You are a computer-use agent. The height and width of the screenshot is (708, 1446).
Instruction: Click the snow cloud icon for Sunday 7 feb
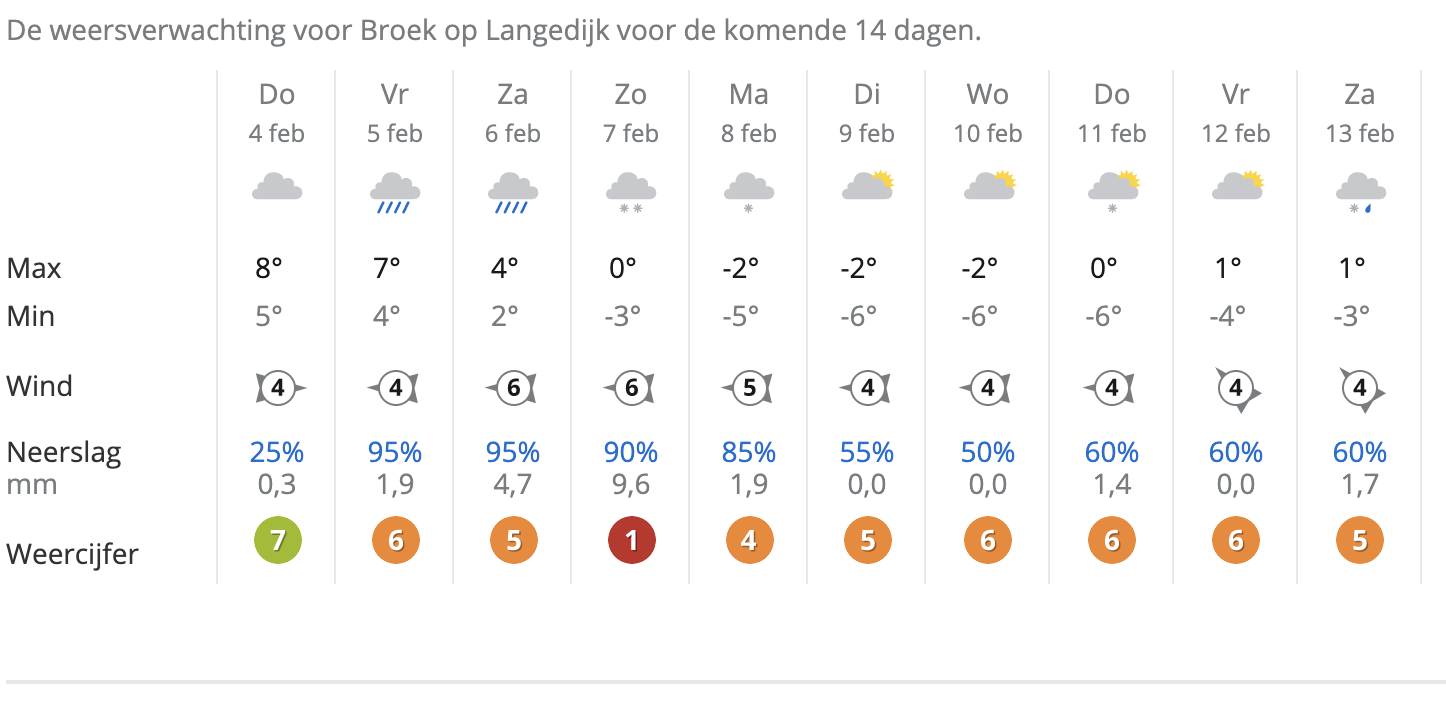point(631,191)
